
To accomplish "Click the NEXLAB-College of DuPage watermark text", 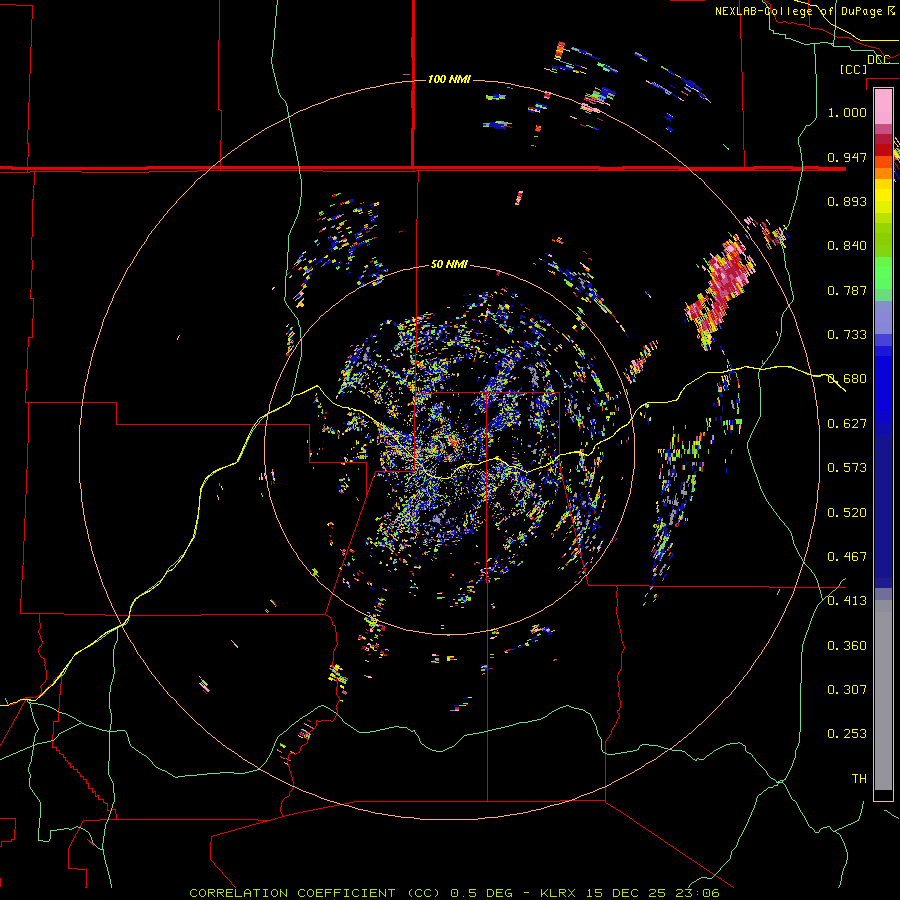I will click(x=805, y=11).
